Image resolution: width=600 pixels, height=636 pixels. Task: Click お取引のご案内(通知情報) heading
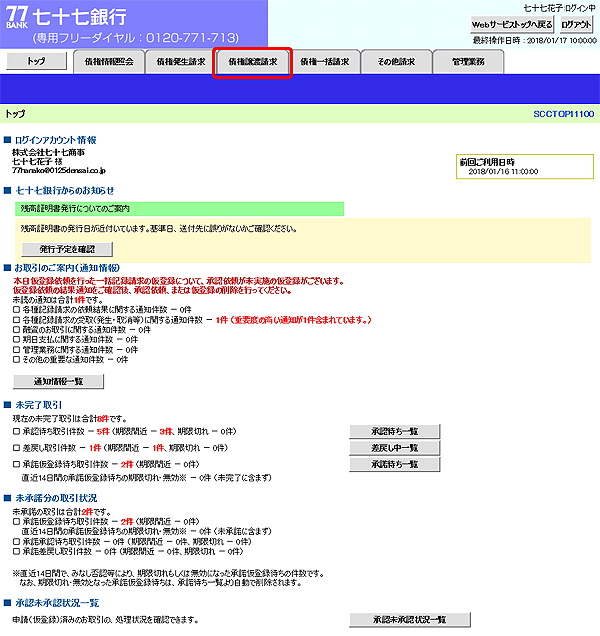click(x=67, y=268)
